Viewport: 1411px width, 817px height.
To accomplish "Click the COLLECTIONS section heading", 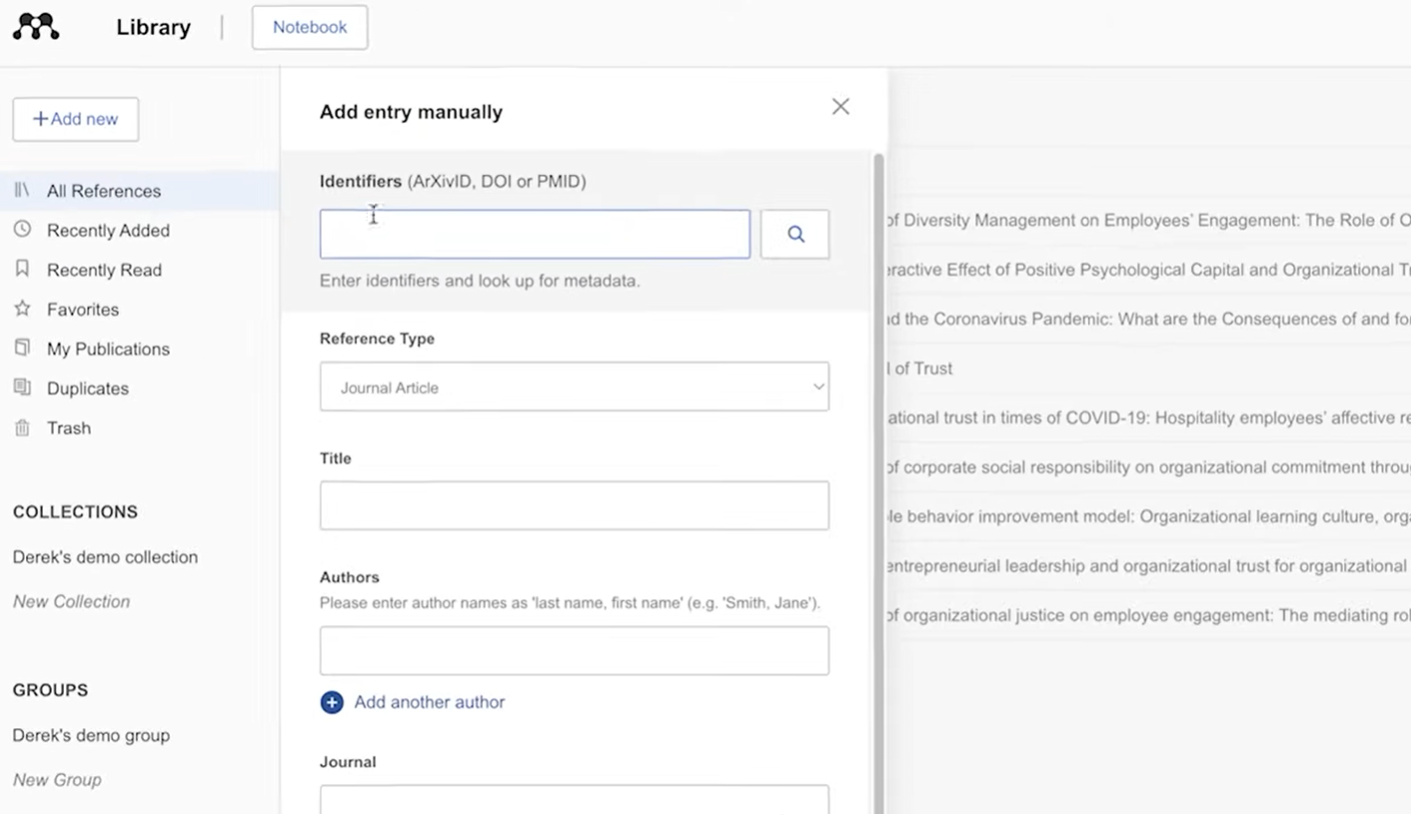I will click(75, 512).
